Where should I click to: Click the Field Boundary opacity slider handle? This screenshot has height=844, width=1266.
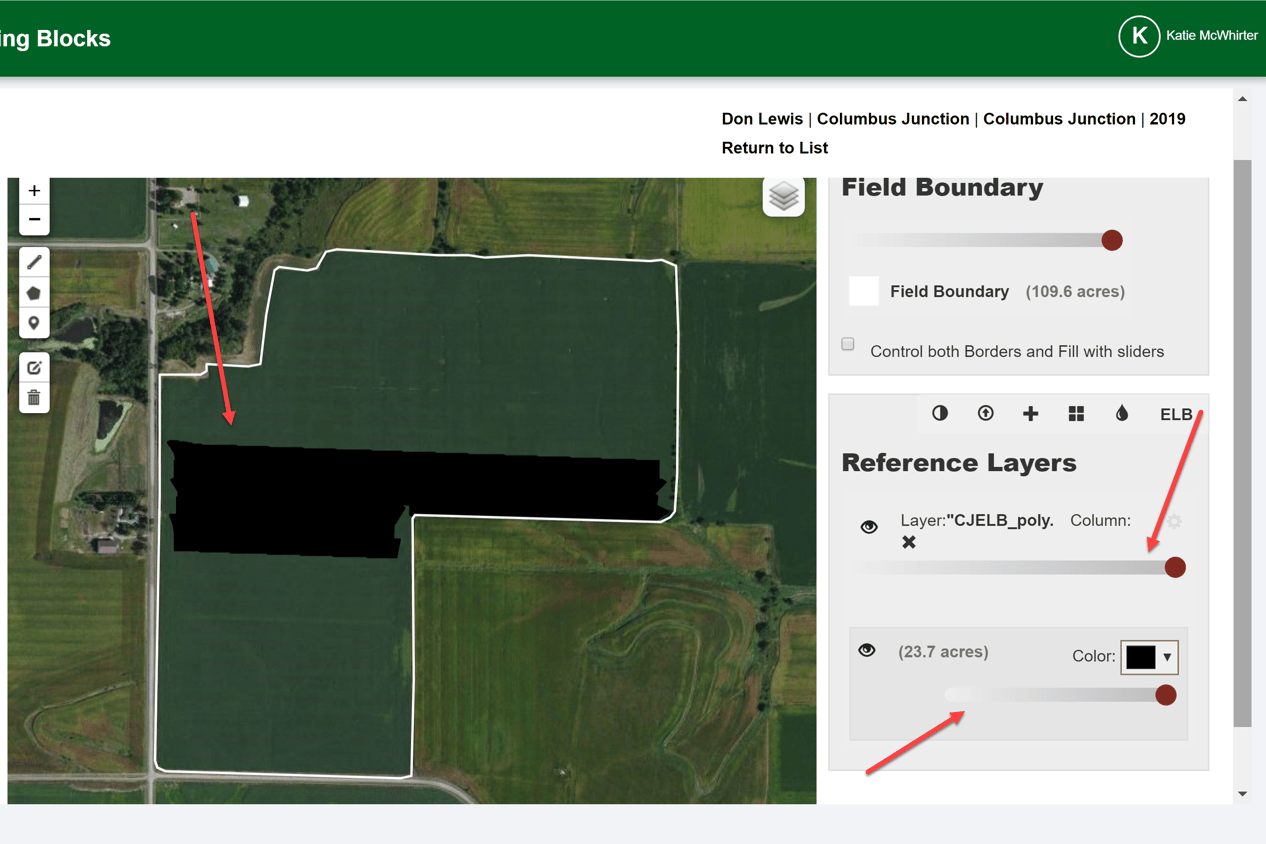(1112, 240)
